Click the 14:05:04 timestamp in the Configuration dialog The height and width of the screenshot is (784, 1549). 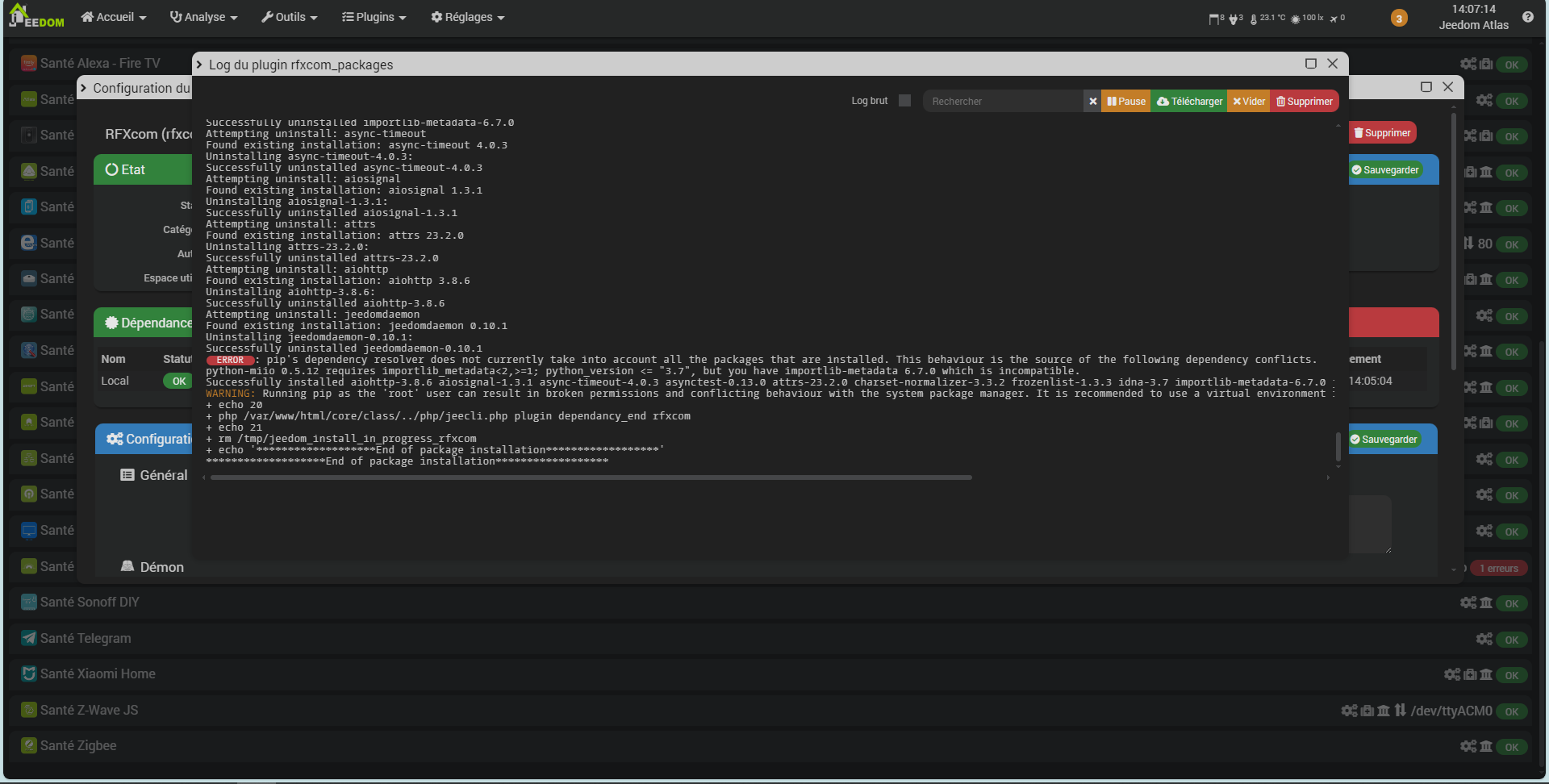click(1370, 381)
